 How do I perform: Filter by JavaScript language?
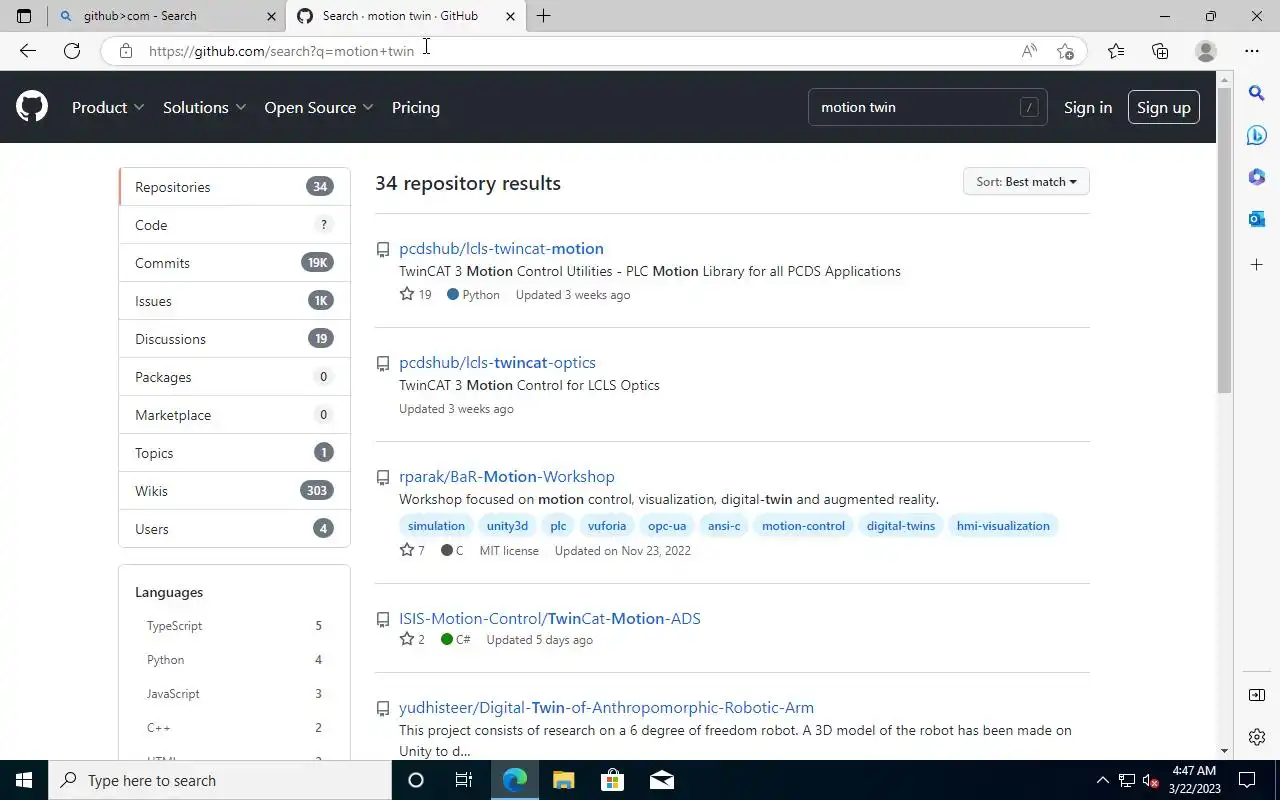coord(234,694)
